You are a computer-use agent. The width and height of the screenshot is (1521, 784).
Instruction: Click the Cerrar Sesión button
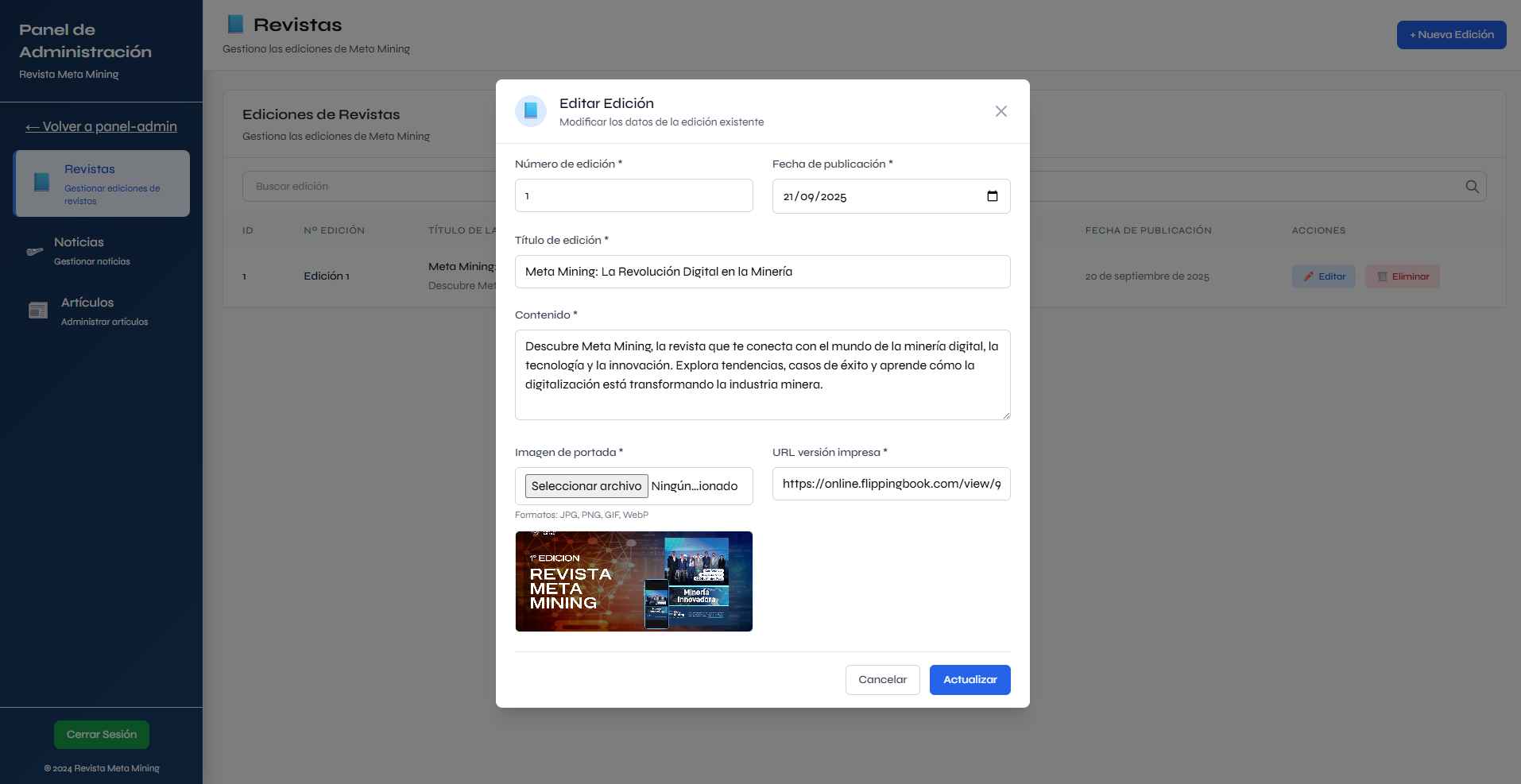click(x=102, y=735)
